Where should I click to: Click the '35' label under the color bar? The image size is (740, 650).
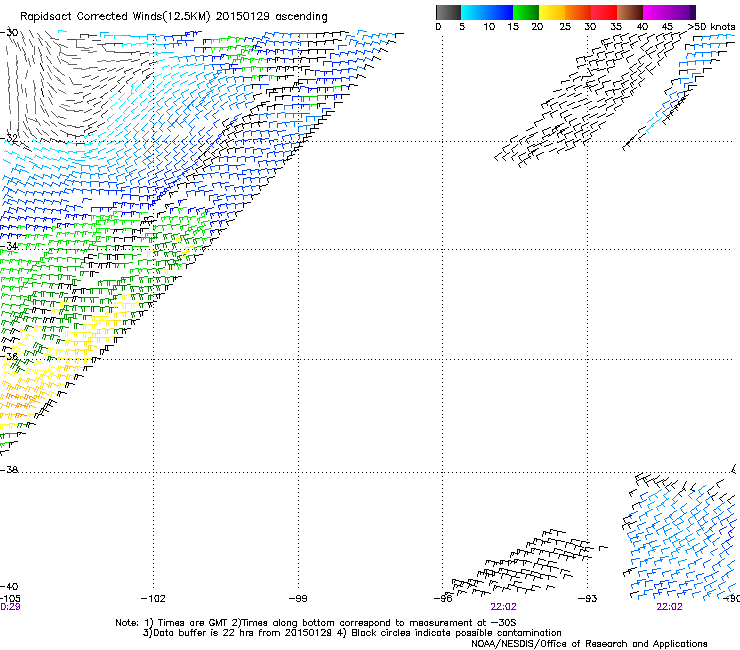(616, 27)
